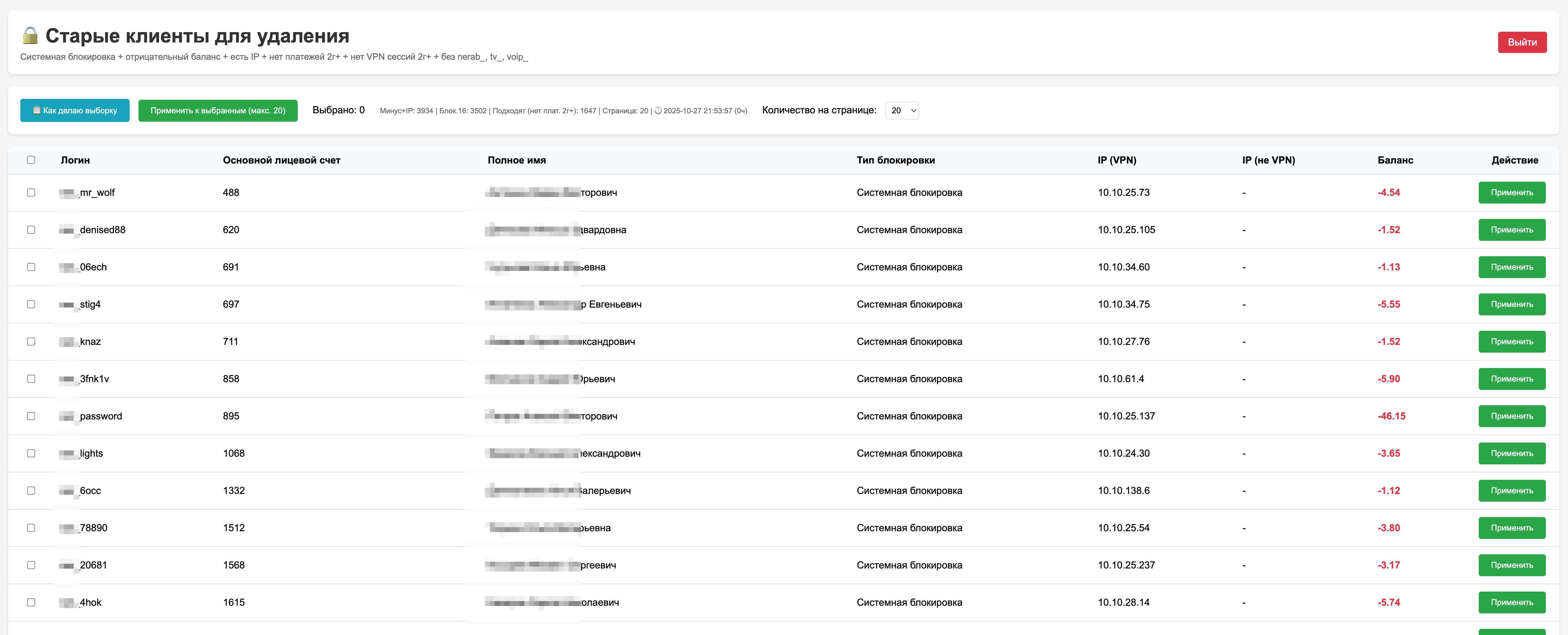Click the Тип блокировки column header

coord(895,160)
